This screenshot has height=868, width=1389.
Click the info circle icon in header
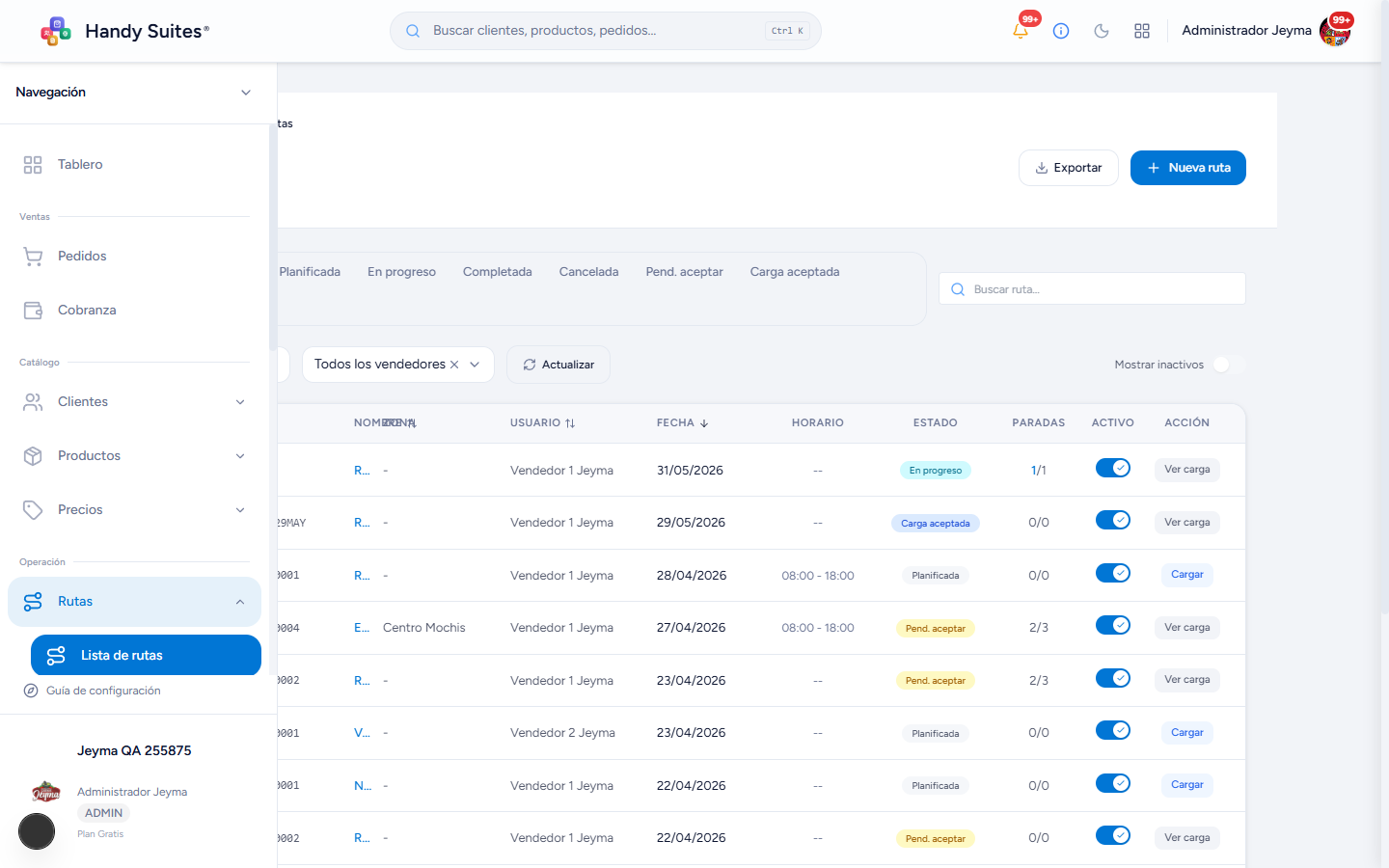pyautogui.click(x=1061, y=31)
